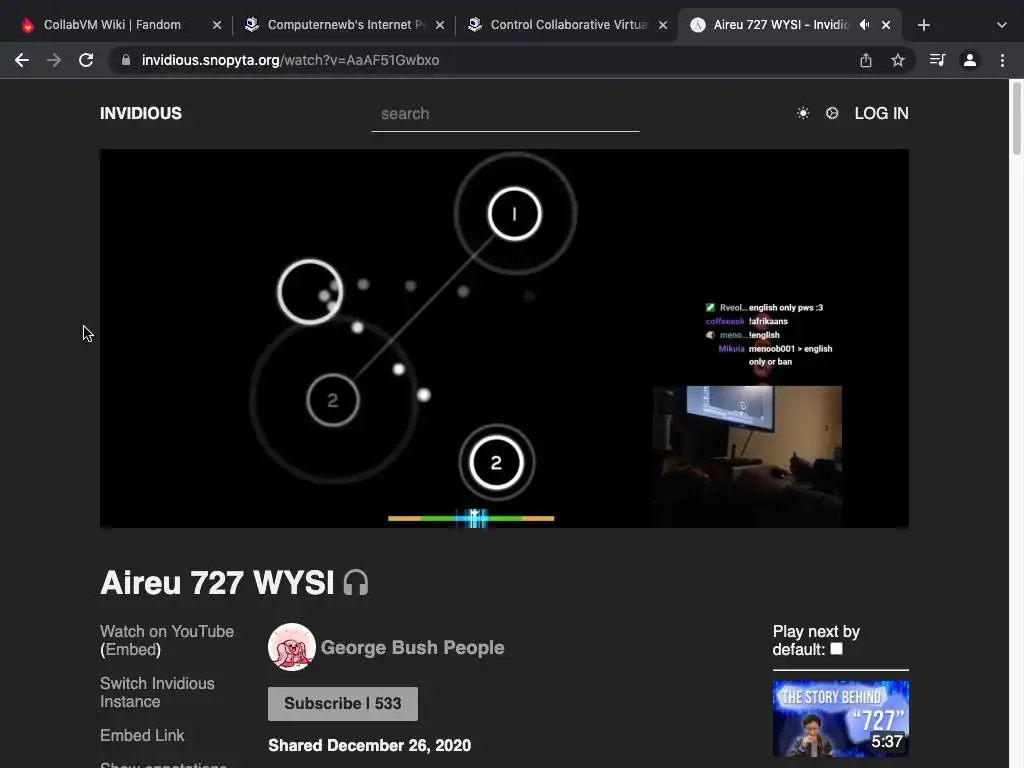View site info via the lock icon
The width and height of the screenshot is (1024, 768).
click(126, 60)
